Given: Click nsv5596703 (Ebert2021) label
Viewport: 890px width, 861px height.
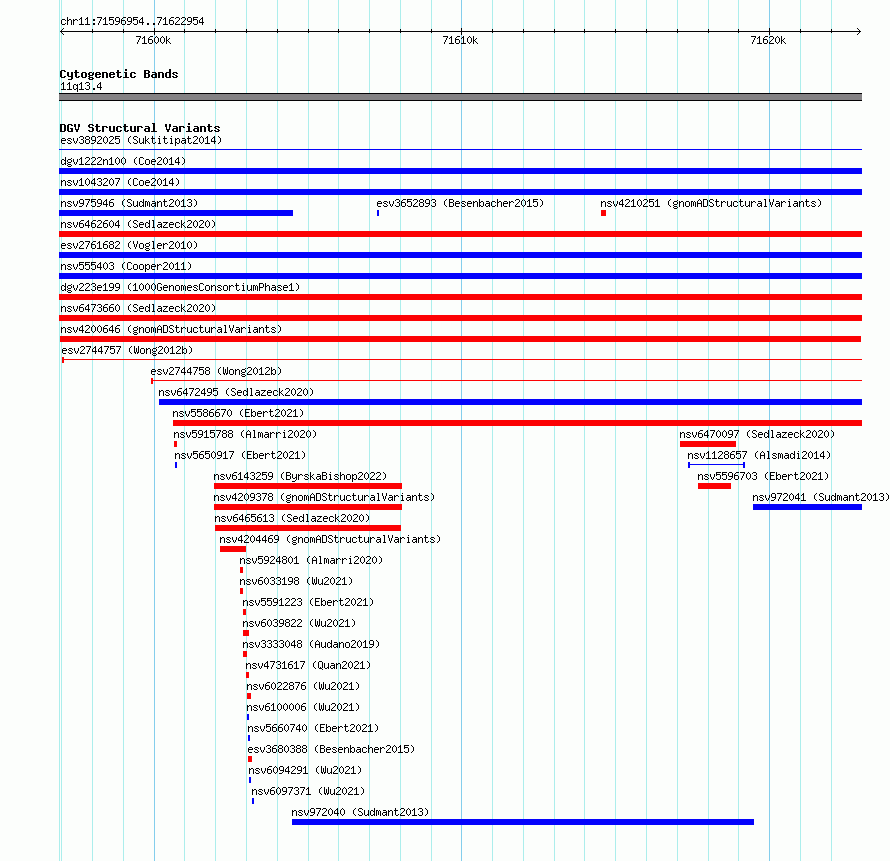Looking at the screenshot, I should [x=763, y=476].
